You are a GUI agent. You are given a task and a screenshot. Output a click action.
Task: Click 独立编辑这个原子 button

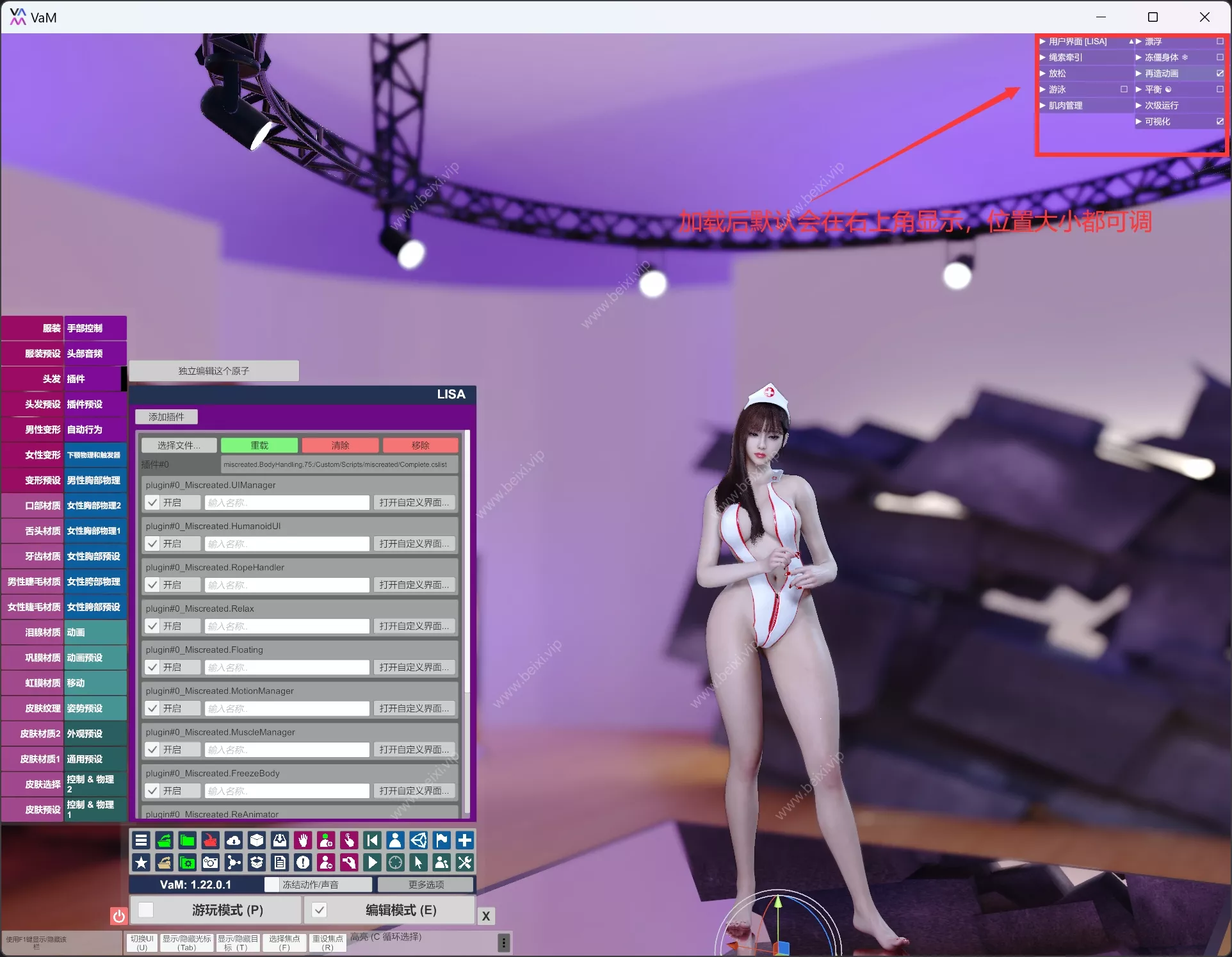214,371
